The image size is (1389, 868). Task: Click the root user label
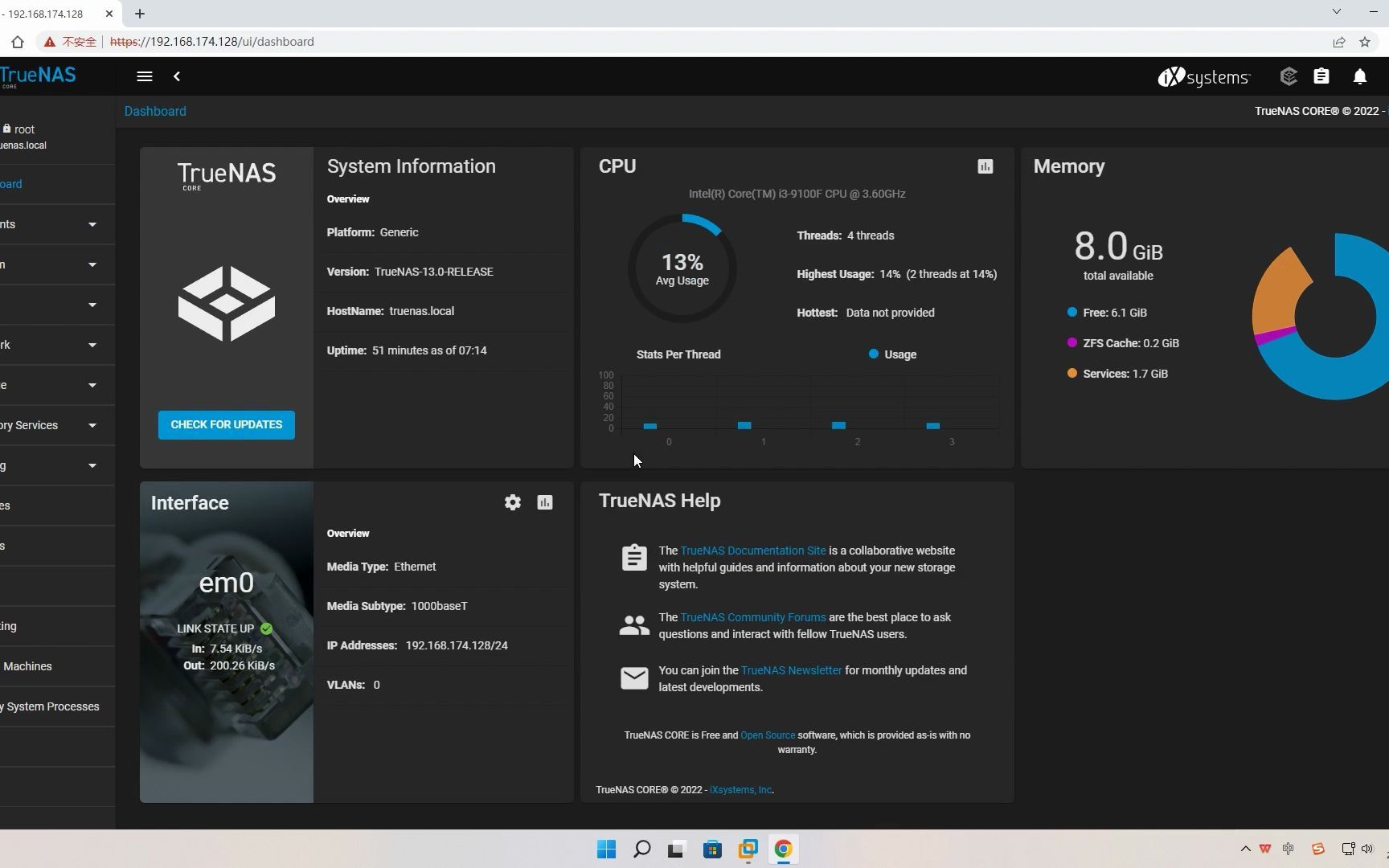pyautogui.click(x=24, y=129)
